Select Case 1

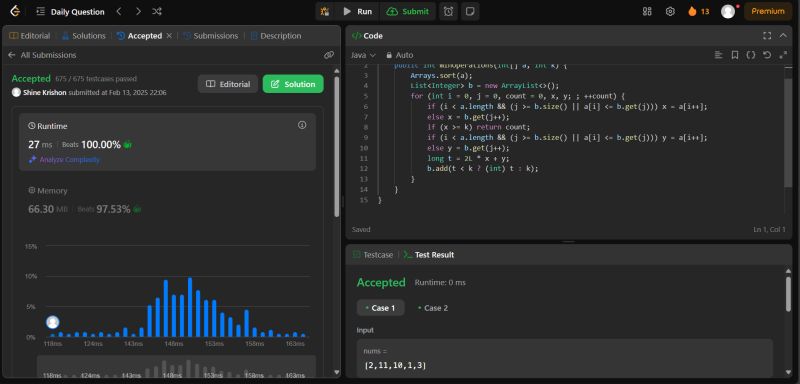pos(381,308)
